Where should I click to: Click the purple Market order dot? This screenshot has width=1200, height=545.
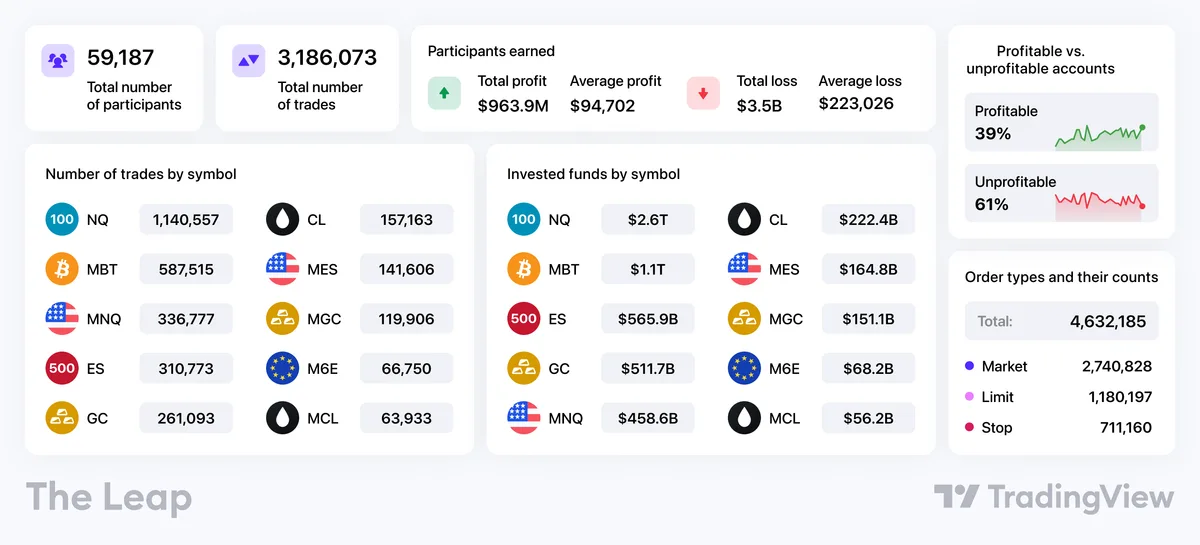click(969, 366)
